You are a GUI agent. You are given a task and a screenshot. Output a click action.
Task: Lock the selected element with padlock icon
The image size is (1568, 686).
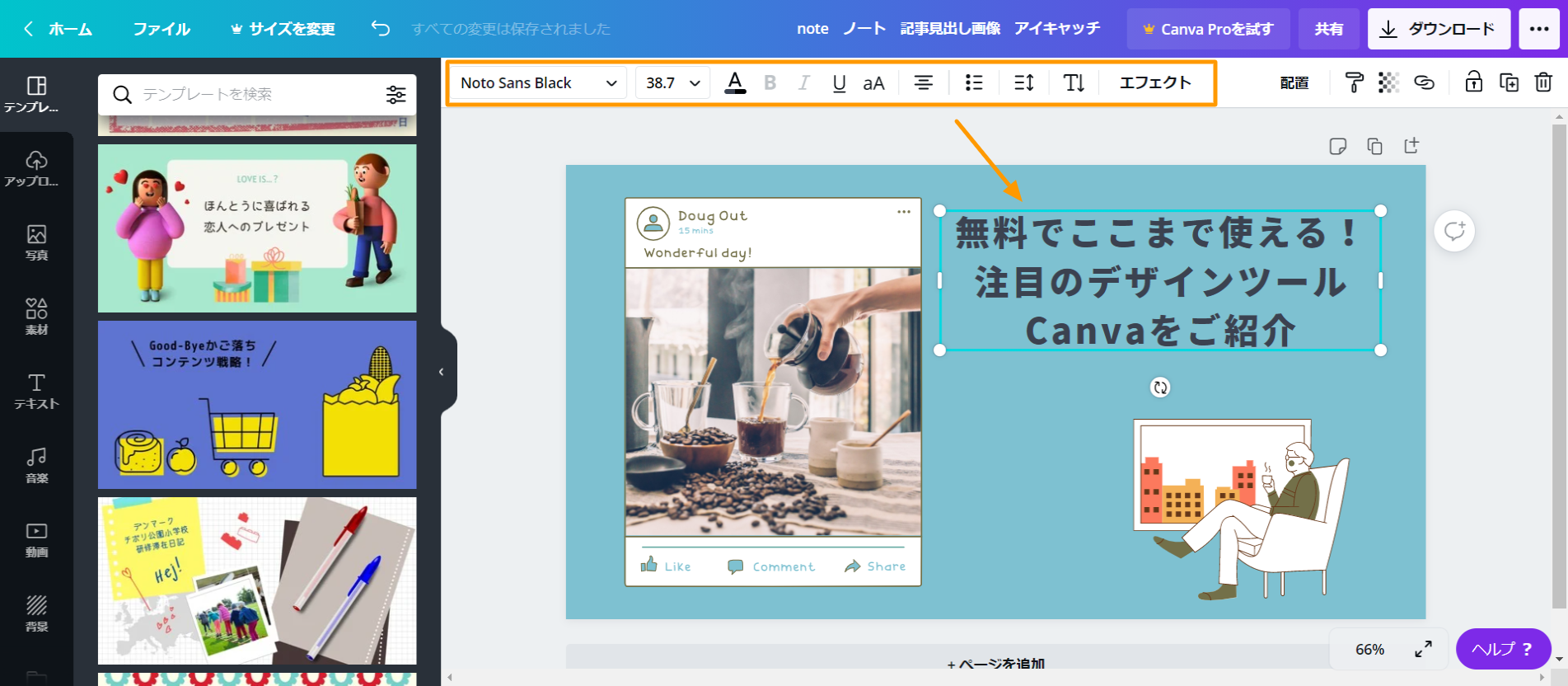(x=1473, y=82)
